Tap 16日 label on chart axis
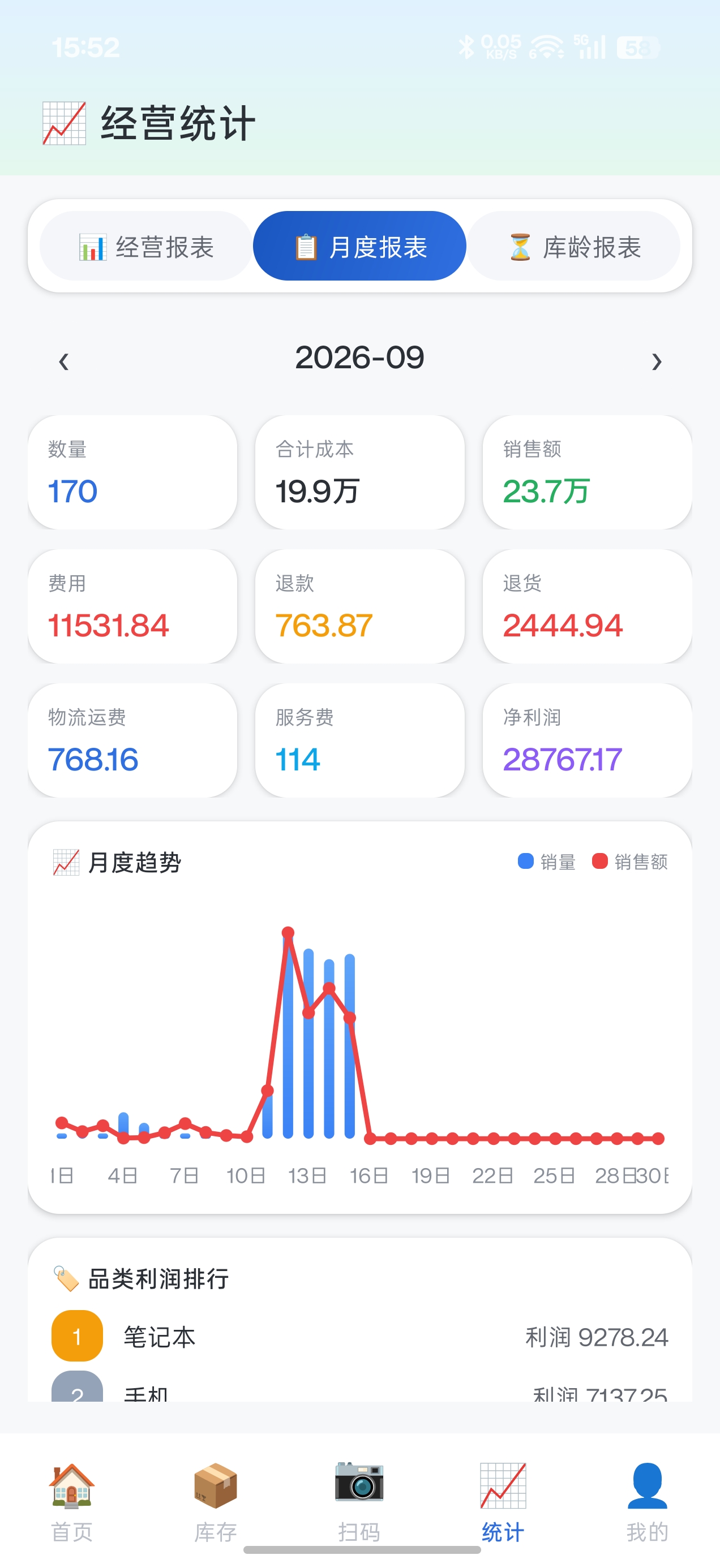The image size is (720, 1568). (x=369, y=1175)
